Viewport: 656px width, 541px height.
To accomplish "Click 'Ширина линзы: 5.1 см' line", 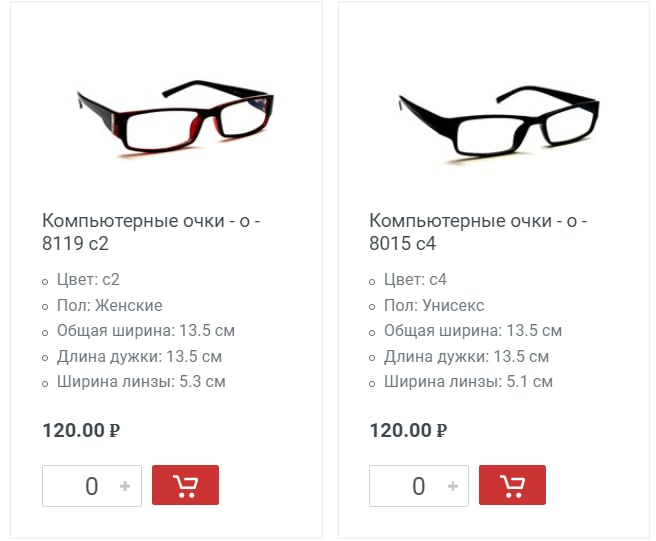I will point(468,382).
